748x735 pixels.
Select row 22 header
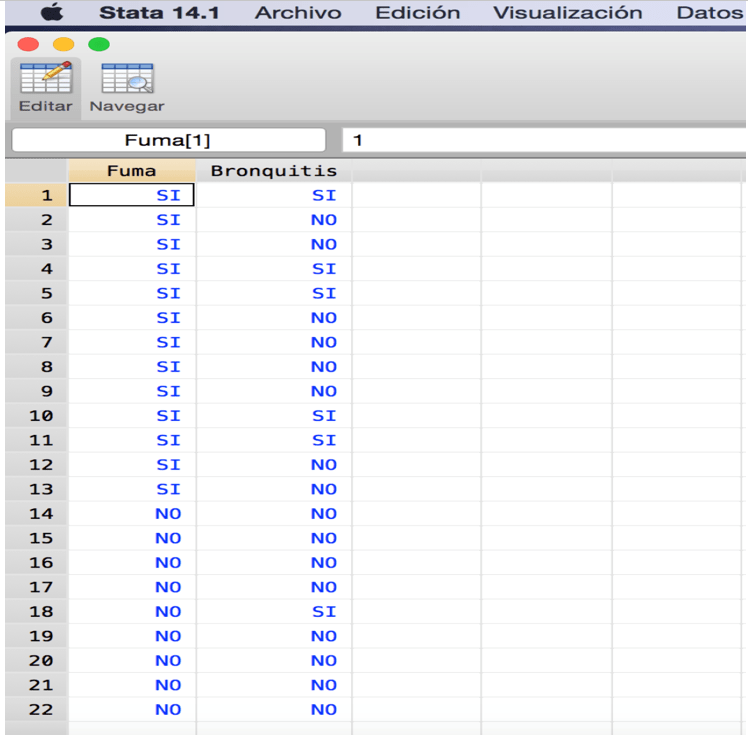pos(36,710)
